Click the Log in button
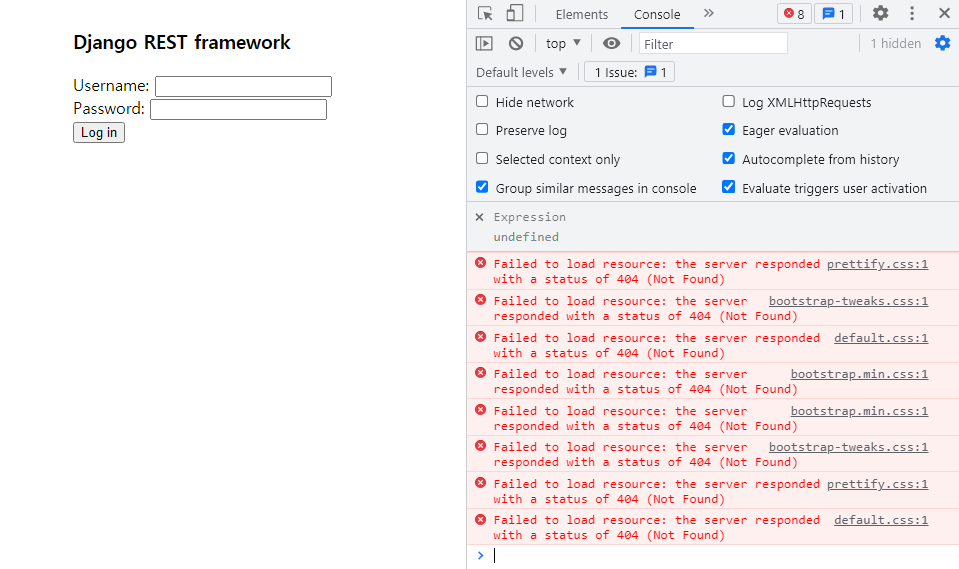The height and width of the screenshot is (569, 959). pyautogui.click(x=99, y=133)
